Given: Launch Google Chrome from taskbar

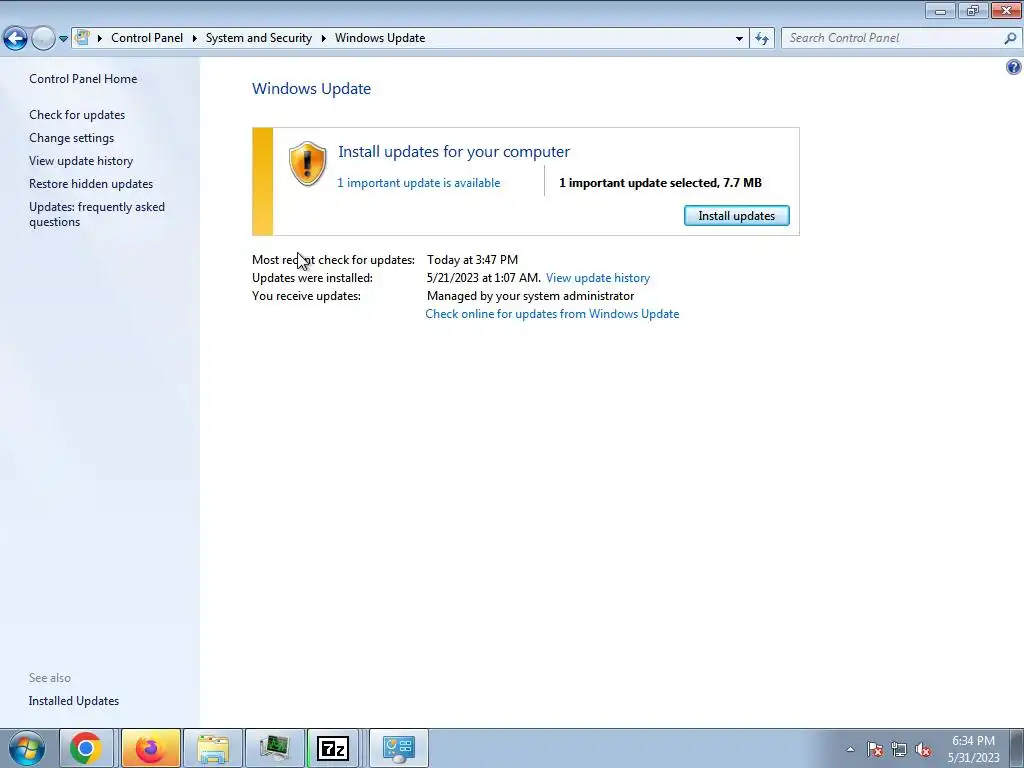Looking at the screenshot, I should click(x=86, y=748).
